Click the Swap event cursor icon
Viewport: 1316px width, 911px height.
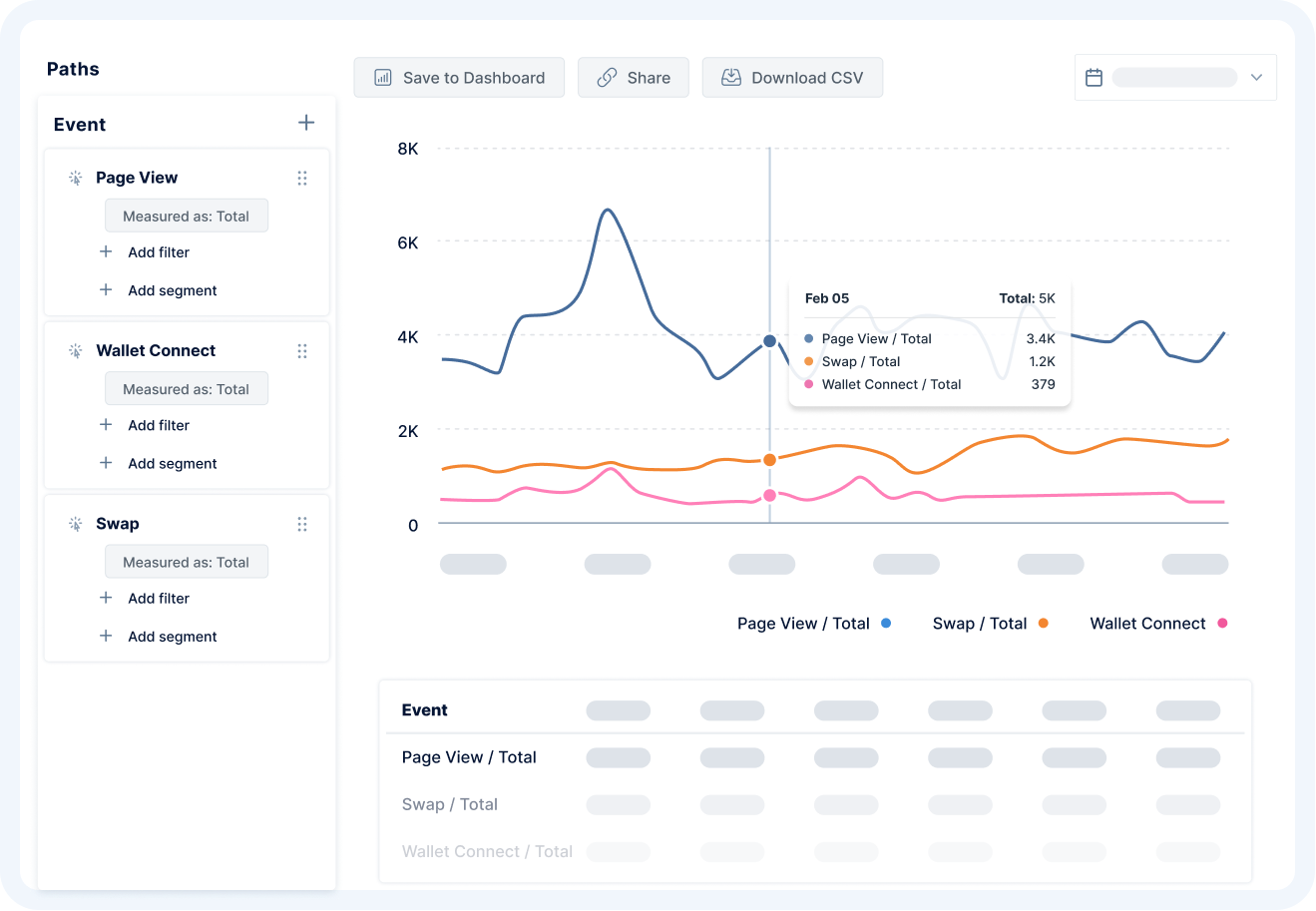[x=75, y=524]
